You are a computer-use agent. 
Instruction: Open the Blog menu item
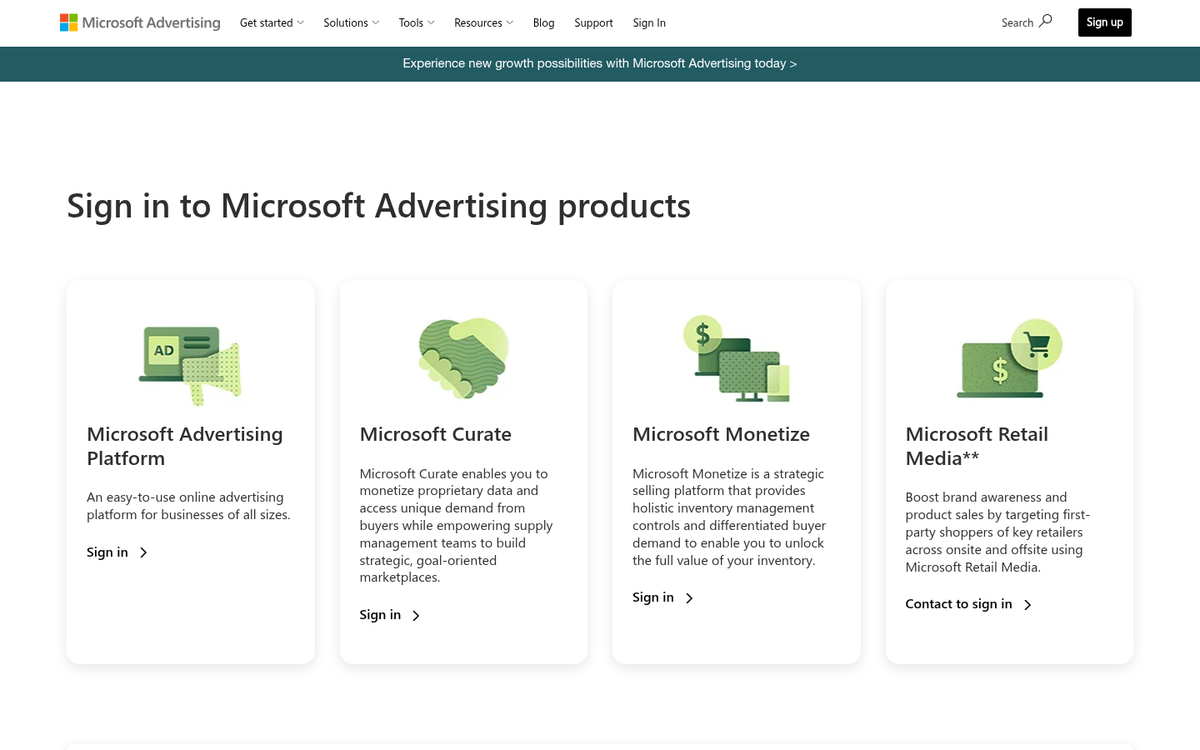pos(543,22)
